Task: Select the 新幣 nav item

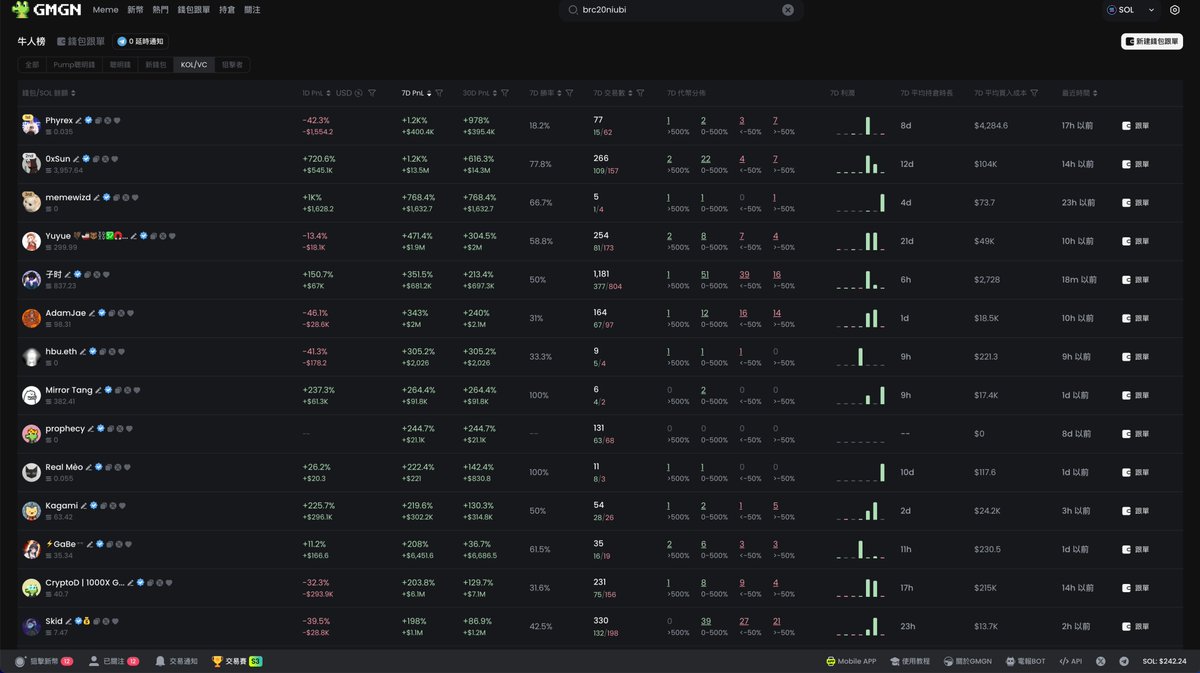Action: (x=136, y=10)
